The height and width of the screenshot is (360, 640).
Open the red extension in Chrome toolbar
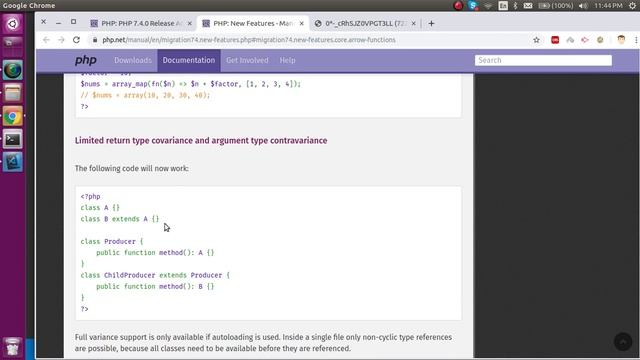point(555,40)
